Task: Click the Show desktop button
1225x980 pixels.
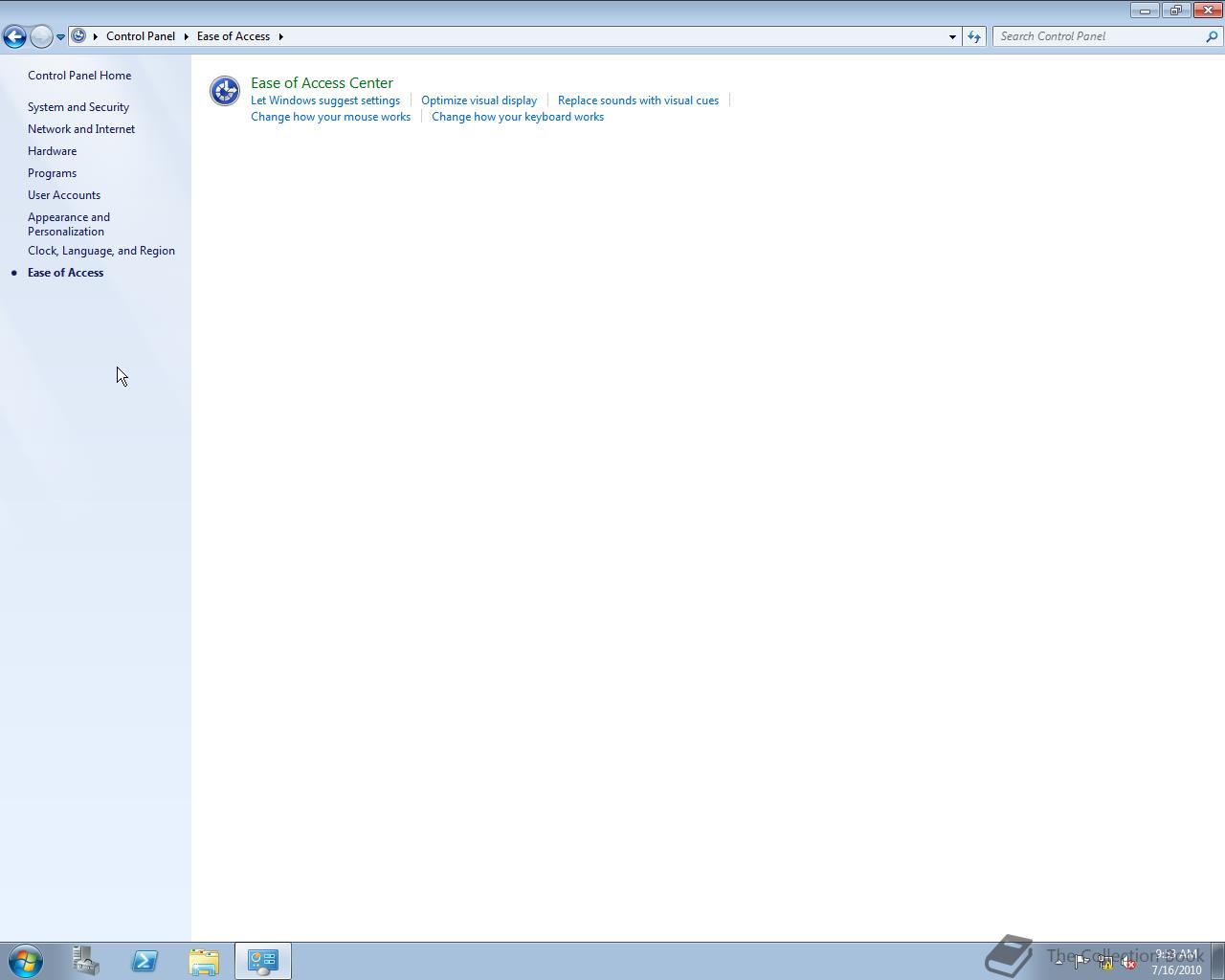Action: [1217, 961]
